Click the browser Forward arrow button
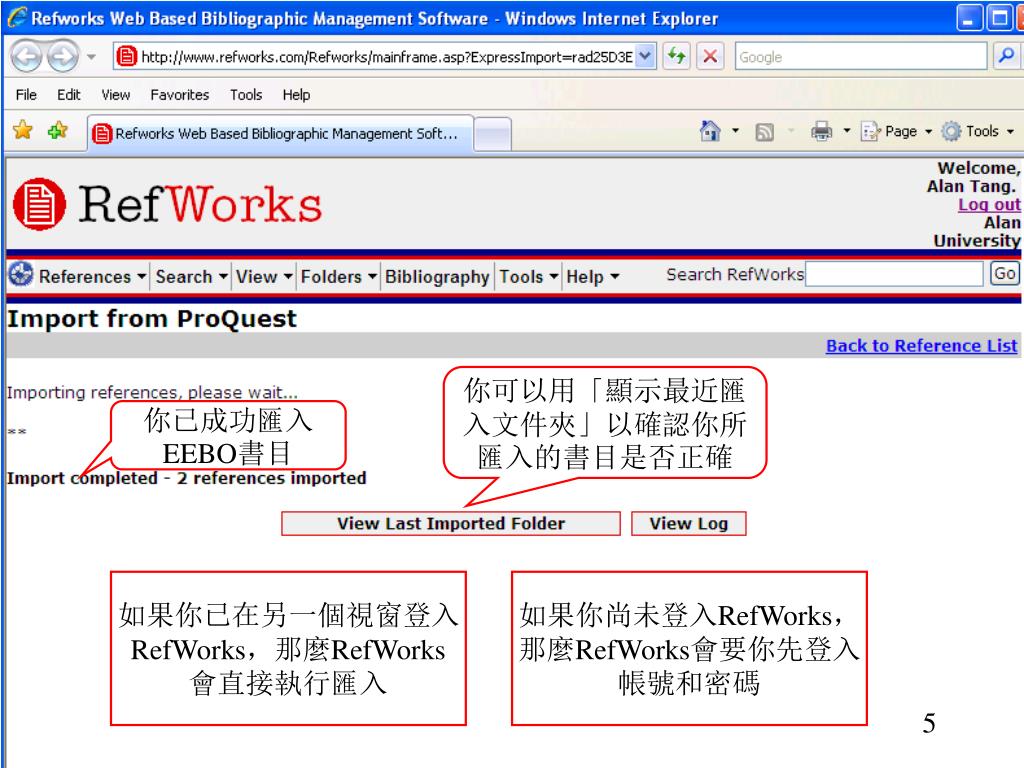 click(63, 57)
